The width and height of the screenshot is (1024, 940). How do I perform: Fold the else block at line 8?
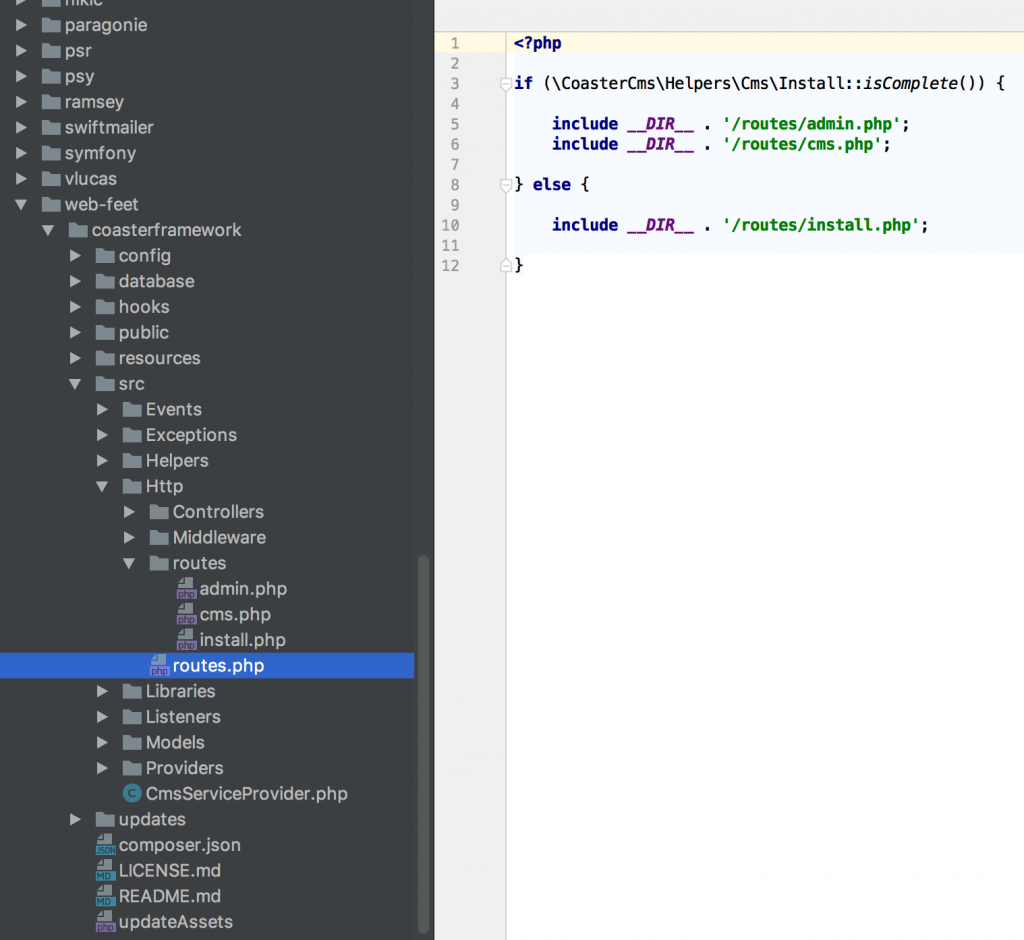[x=506, y=185]
